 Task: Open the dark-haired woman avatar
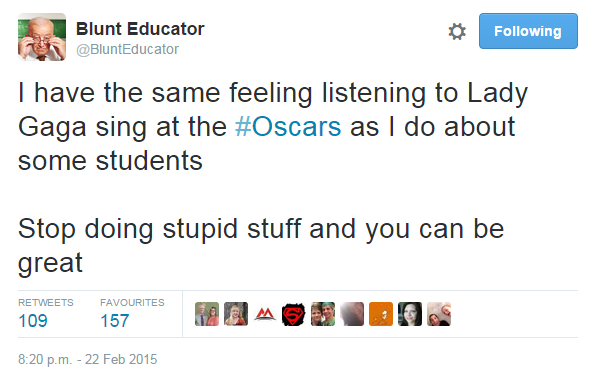tap(410, 314)
